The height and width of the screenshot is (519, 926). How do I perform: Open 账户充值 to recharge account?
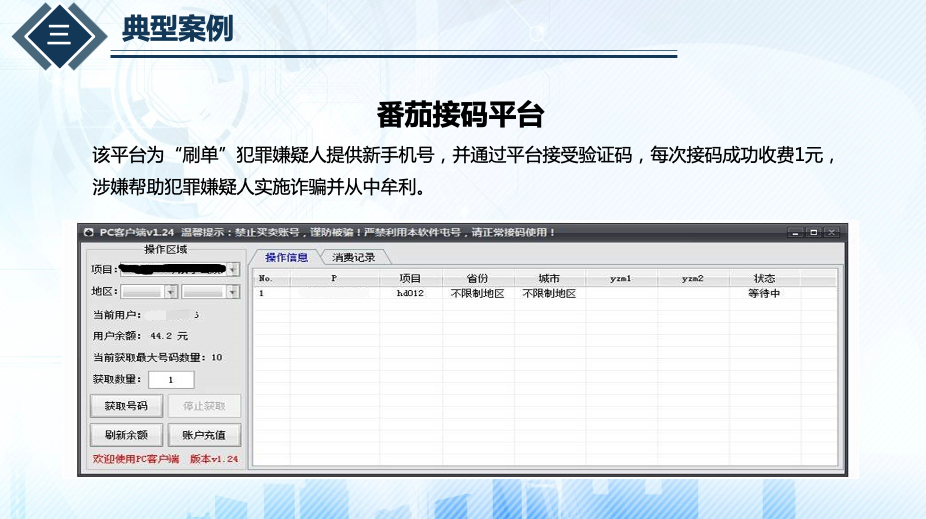(x=204, y=435)
